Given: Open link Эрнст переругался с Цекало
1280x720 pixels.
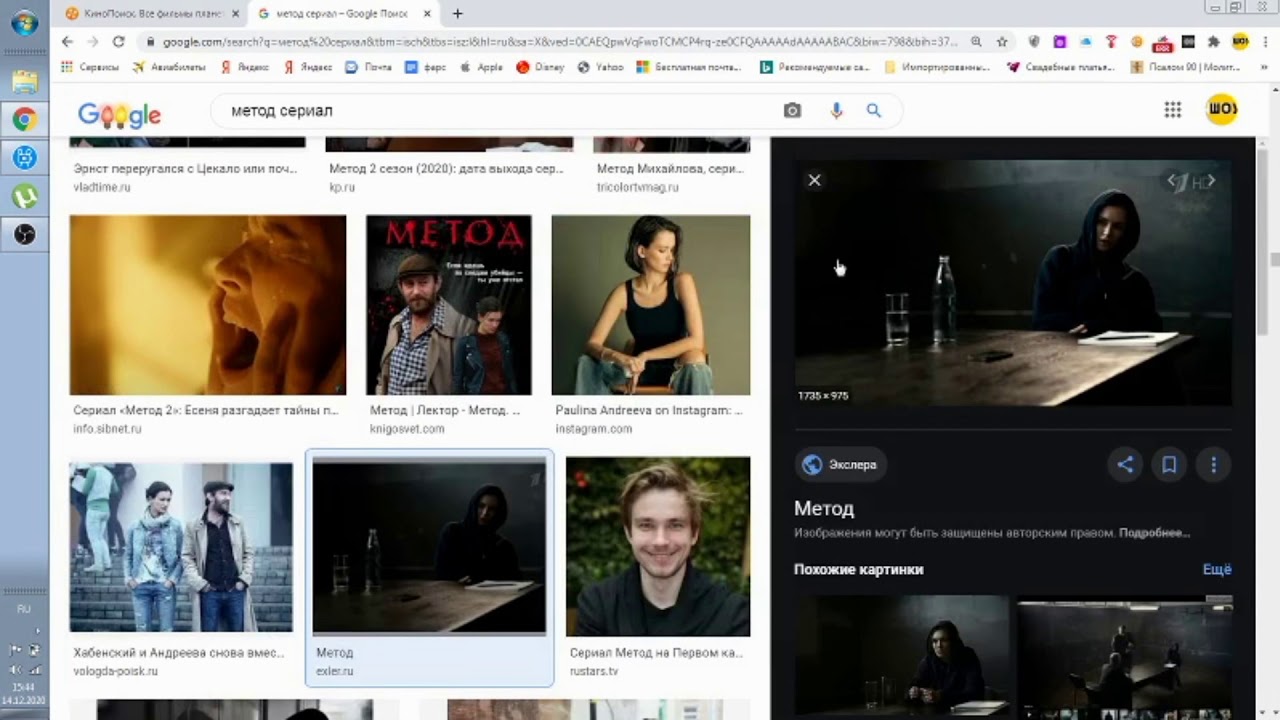Looking at the screenshot, I should pos(185,169).
